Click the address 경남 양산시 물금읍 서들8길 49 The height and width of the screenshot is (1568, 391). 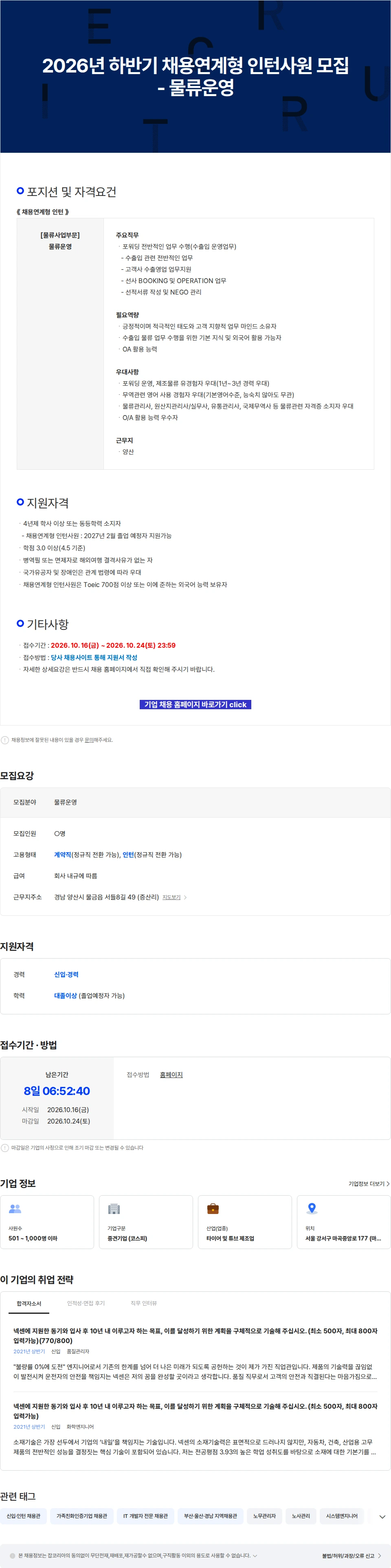[107, 897]
